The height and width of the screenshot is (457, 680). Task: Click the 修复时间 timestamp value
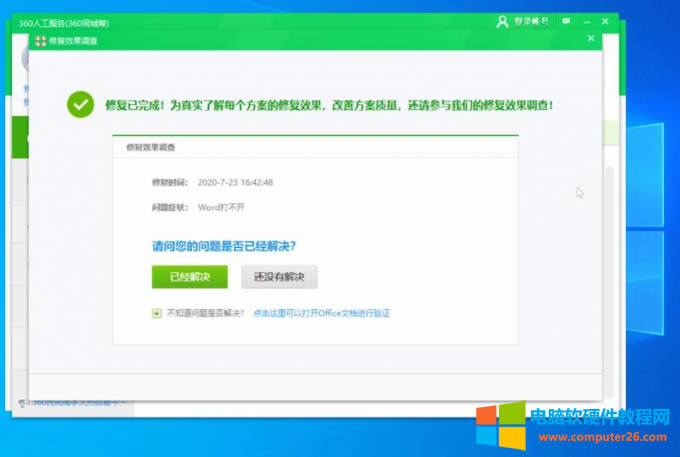(x=235, y=183)
